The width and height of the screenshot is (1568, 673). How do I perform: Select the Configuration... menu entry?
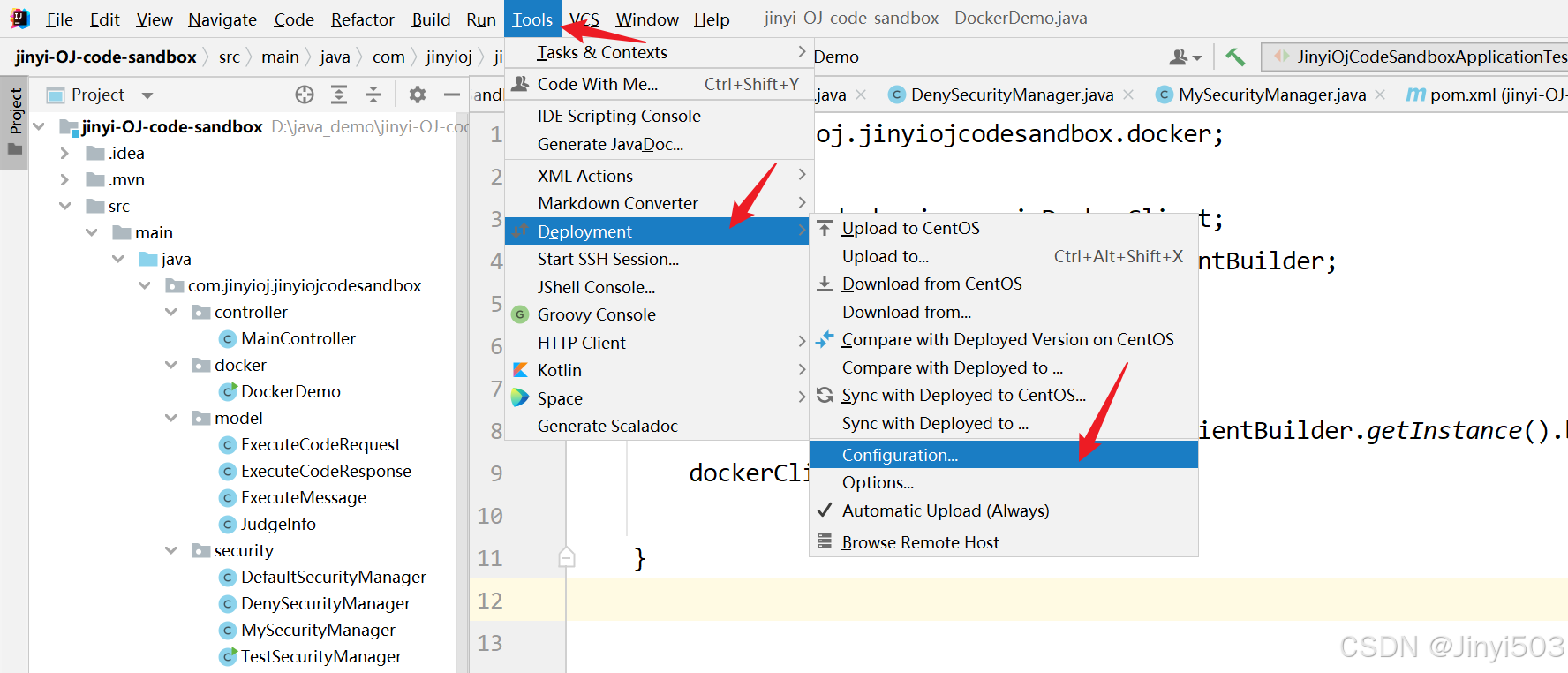click(1004, 455)
